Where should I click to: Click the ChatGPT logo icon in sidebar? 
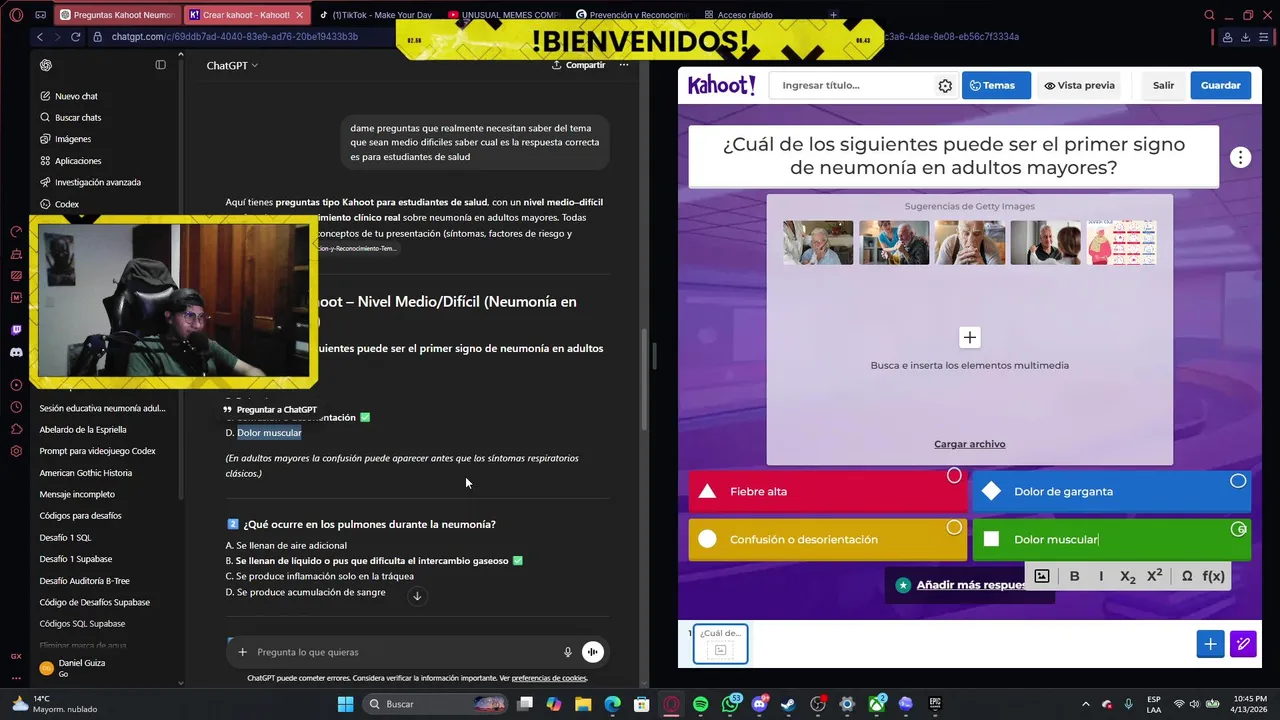46,65
